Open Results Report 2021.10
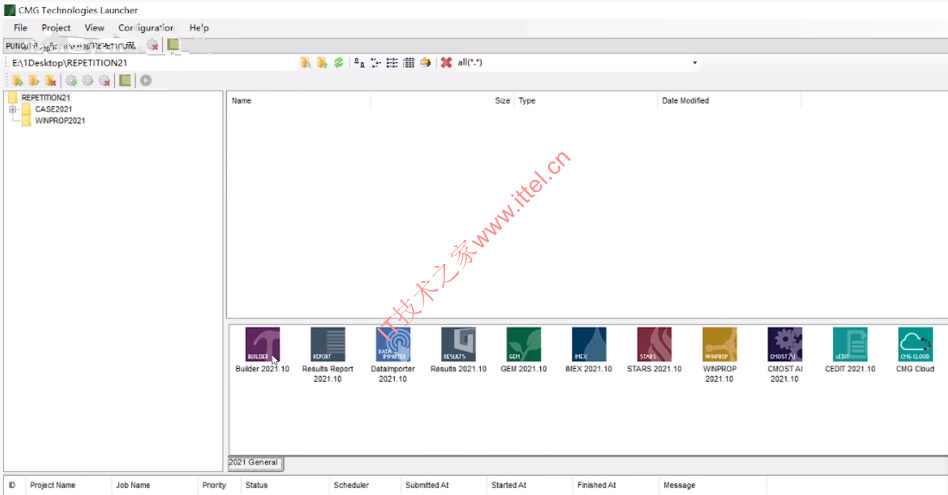 click(328, 355)
